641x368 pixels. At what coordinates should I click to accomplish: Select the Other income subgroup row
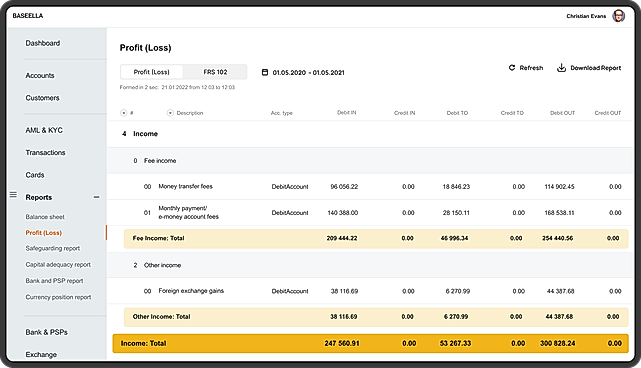pyautogui.click(x=370, y=265)
